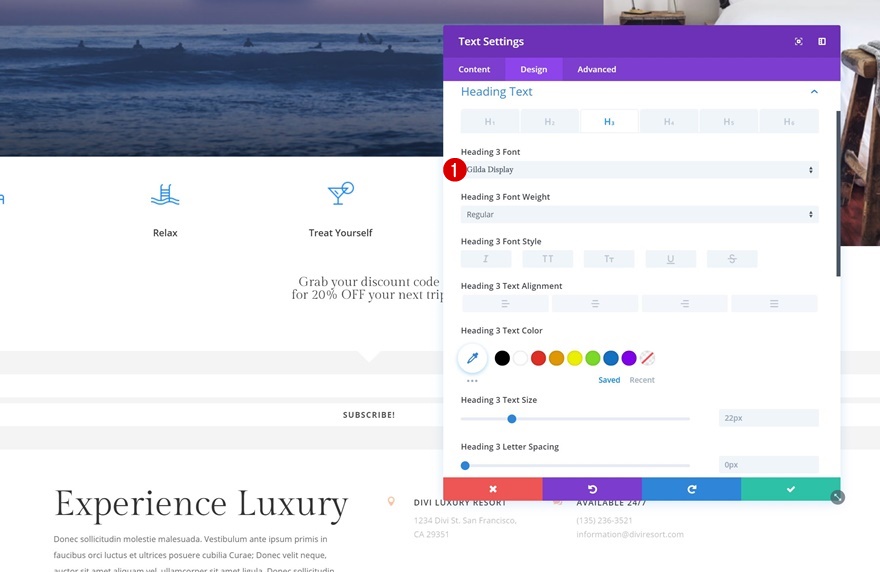The width and height of the screenshot is (880, 572).
Task: Click the Relax heading text
Action: pyautogui.click(x=165, y=233)
